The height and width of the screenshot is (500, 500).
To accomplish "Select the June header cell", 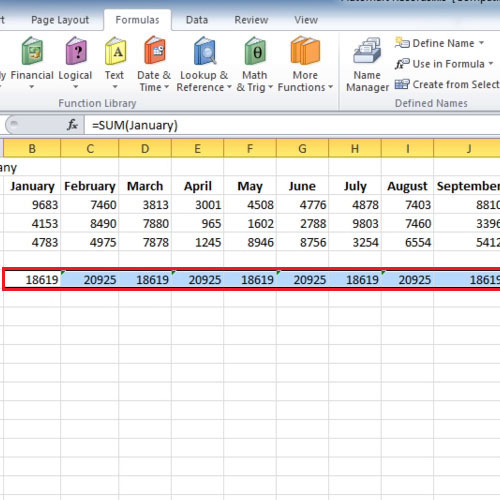I will 302,186.
